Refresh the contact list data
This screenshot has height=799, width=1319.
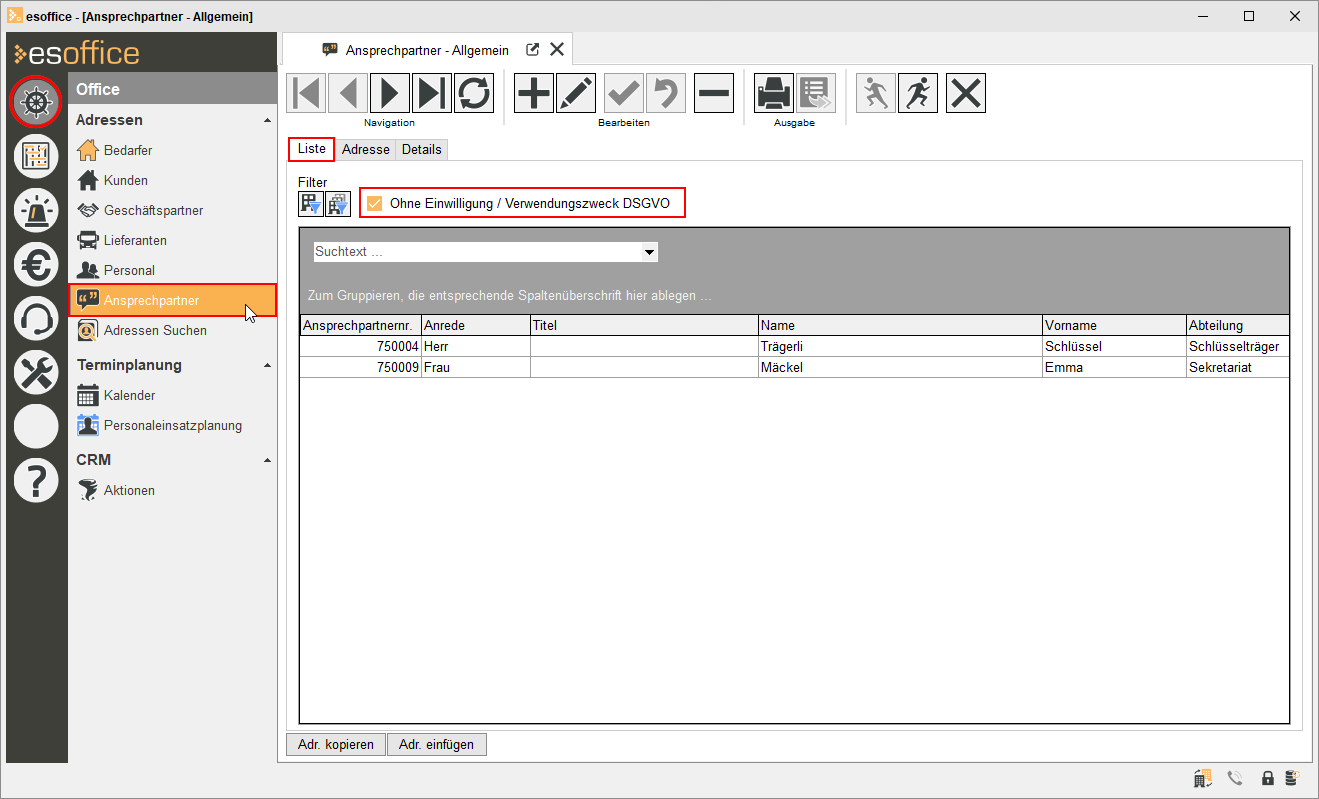(474, 93)
